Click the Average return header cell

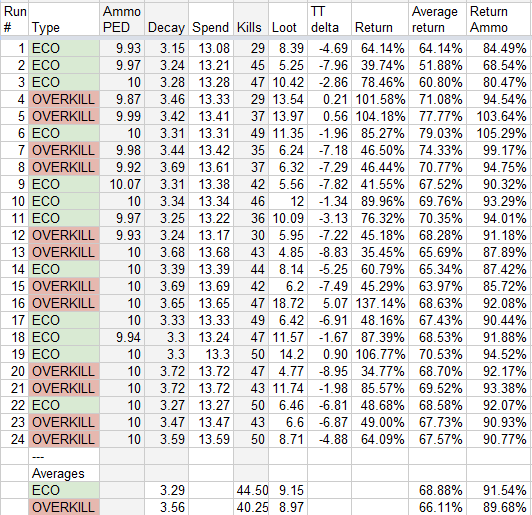tap(437, 19)
